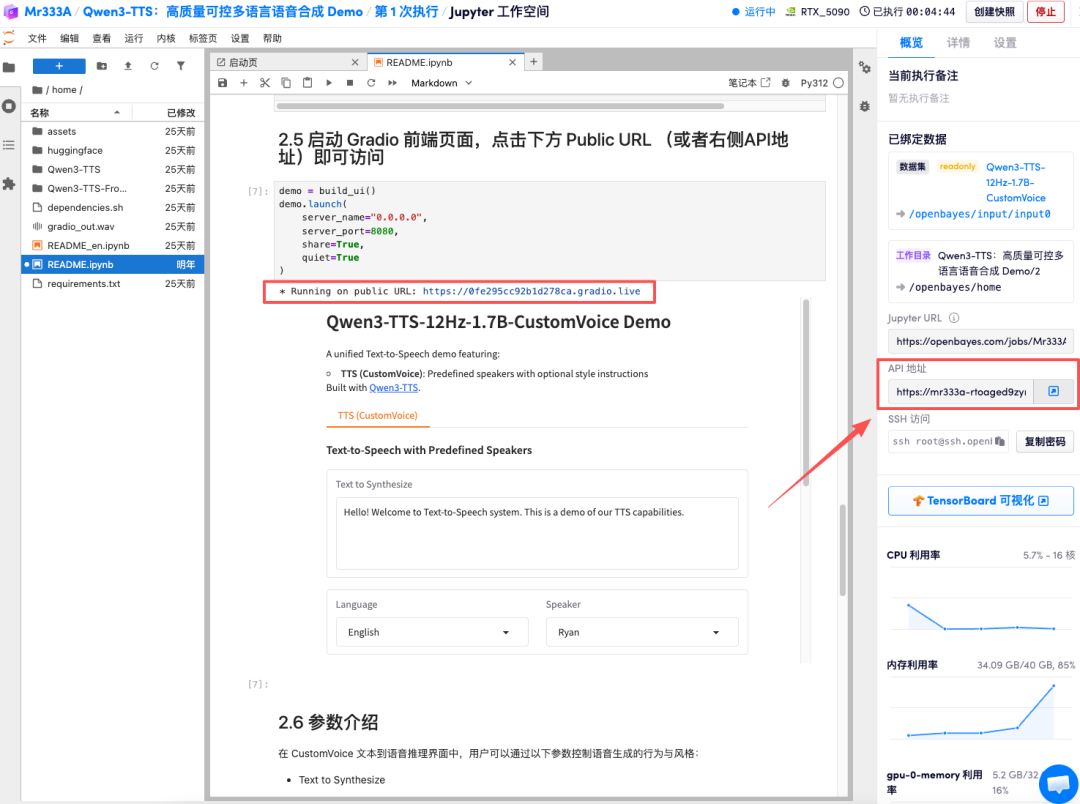Open the 设置 menu in Jupyter menu bar
1080x804 pixels.
[240, 39]
